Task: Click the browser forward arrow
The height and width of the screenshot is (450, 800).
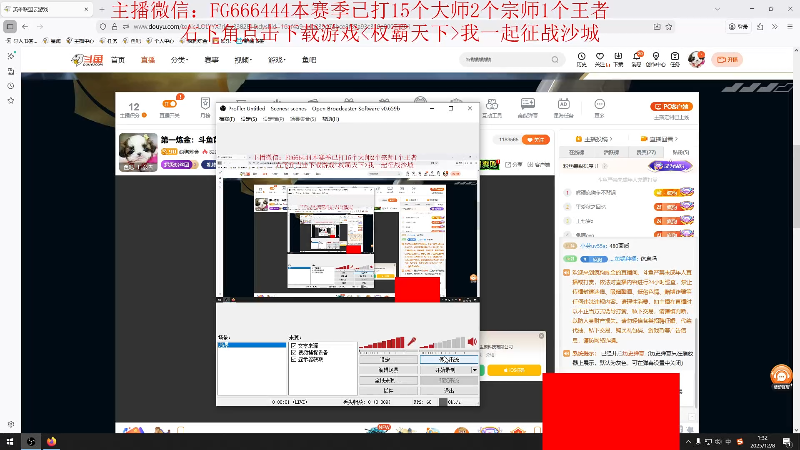Action: click(x=40, y=27)
